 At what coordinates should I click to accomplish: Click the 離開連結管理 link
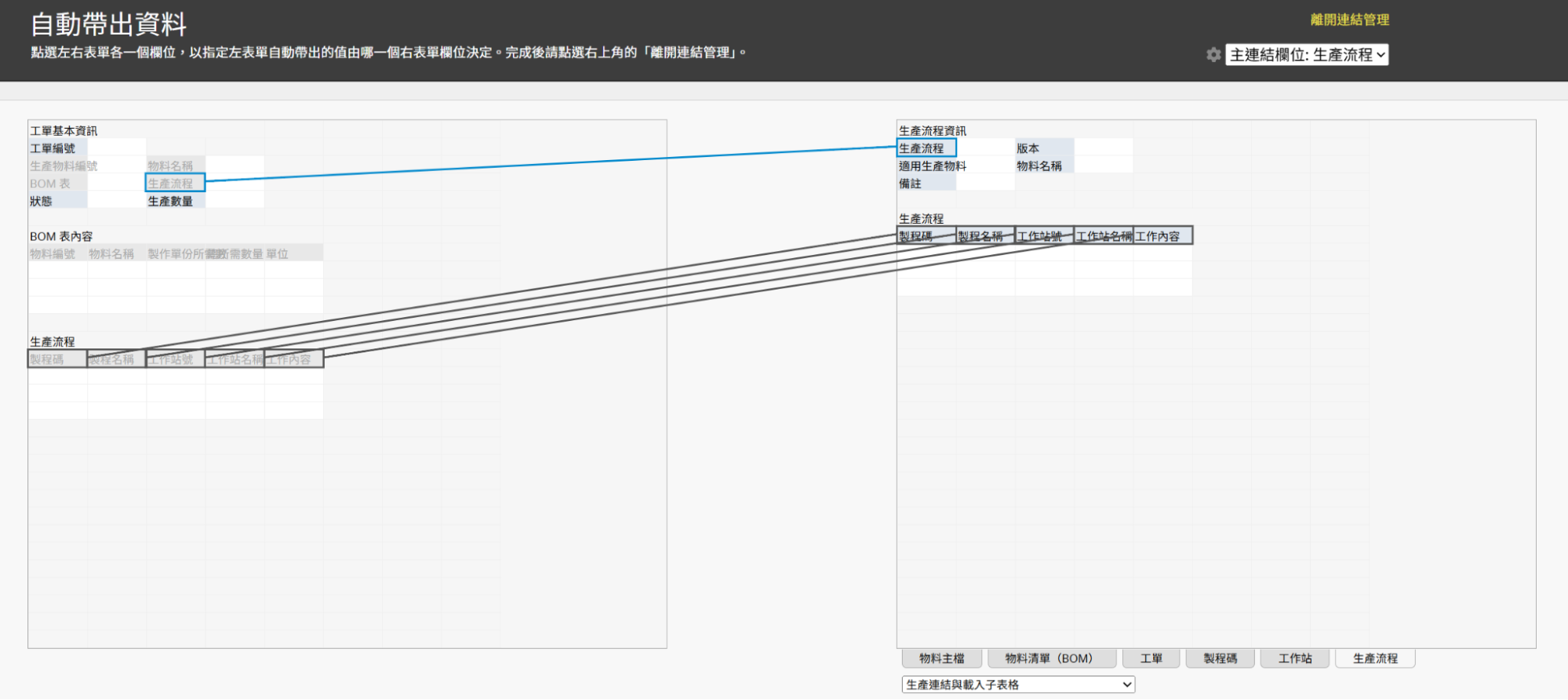click(1349, 20)
